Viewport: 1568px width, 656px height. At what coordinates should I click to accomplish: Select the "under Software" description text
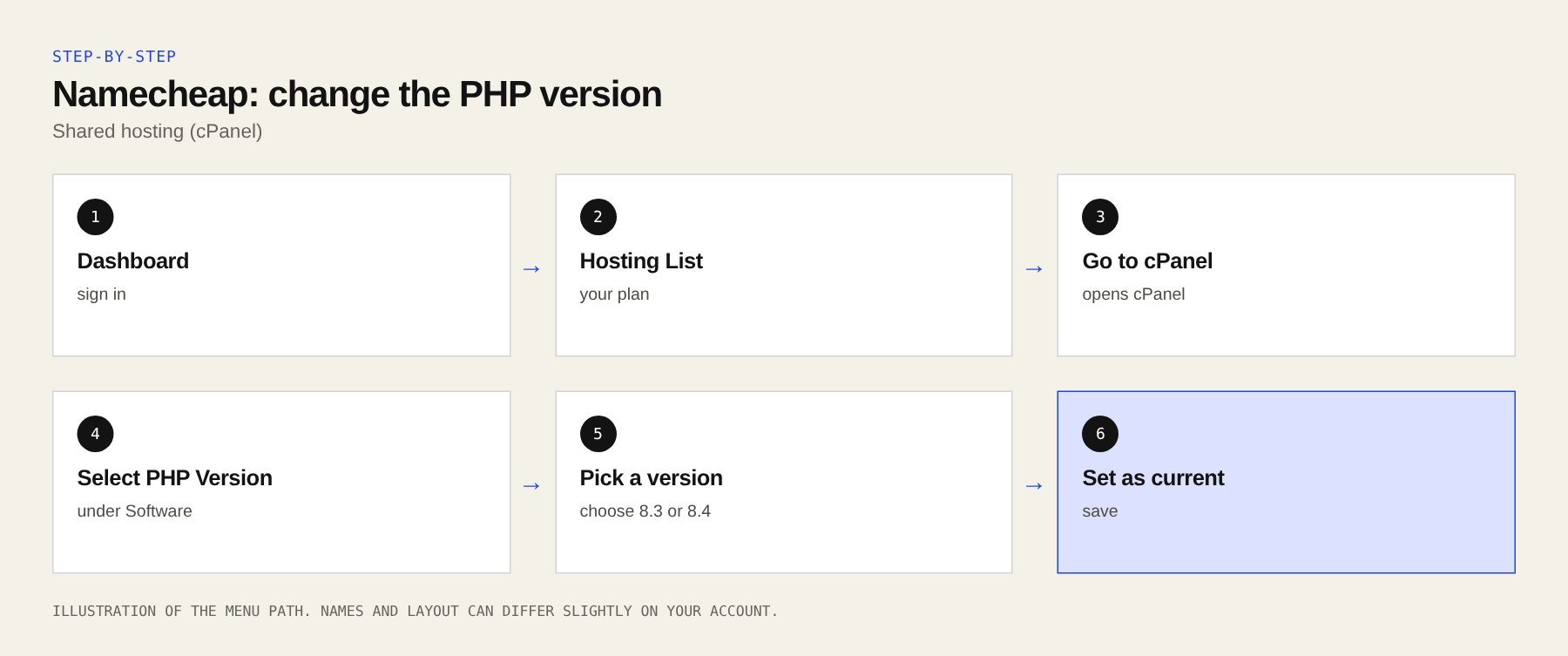click(135, 511)
